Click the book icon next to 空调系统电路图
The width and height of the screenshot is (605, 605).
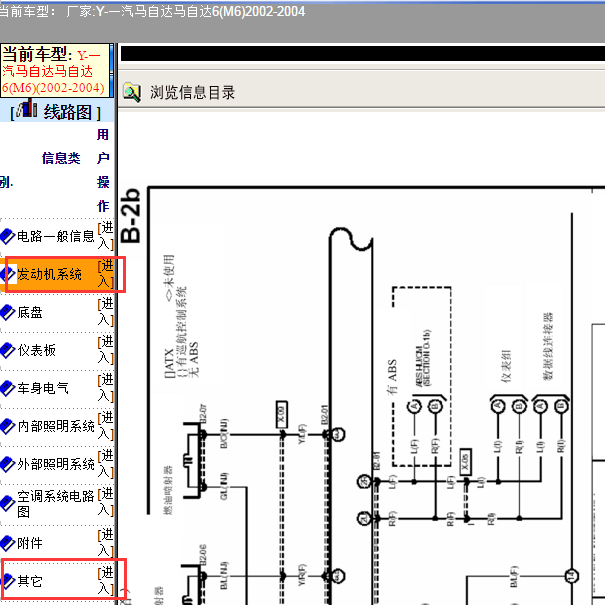click(7, 504)
